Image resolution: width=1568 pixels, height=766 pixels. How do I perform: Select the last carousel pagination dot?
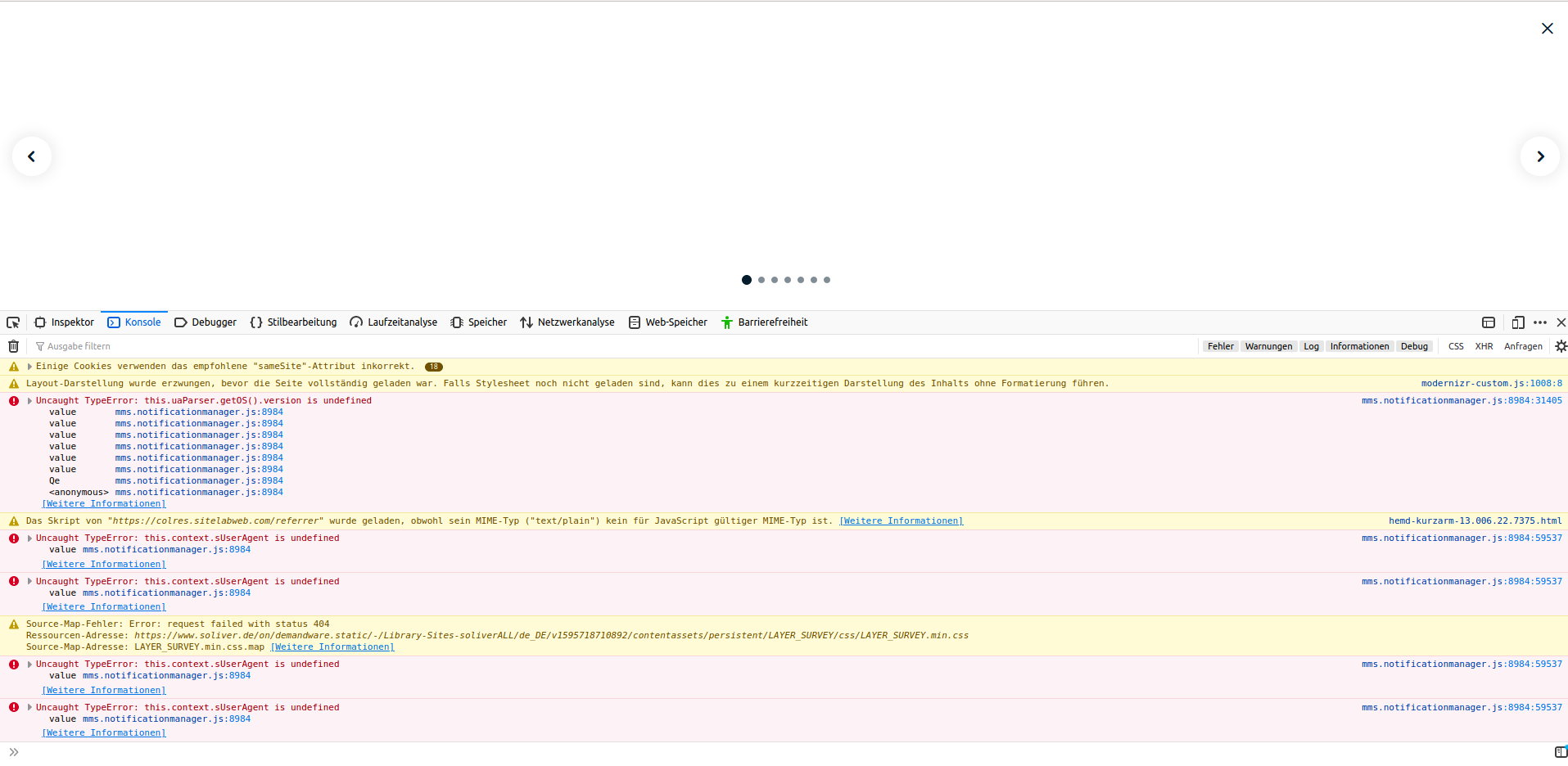pos(827,280)
